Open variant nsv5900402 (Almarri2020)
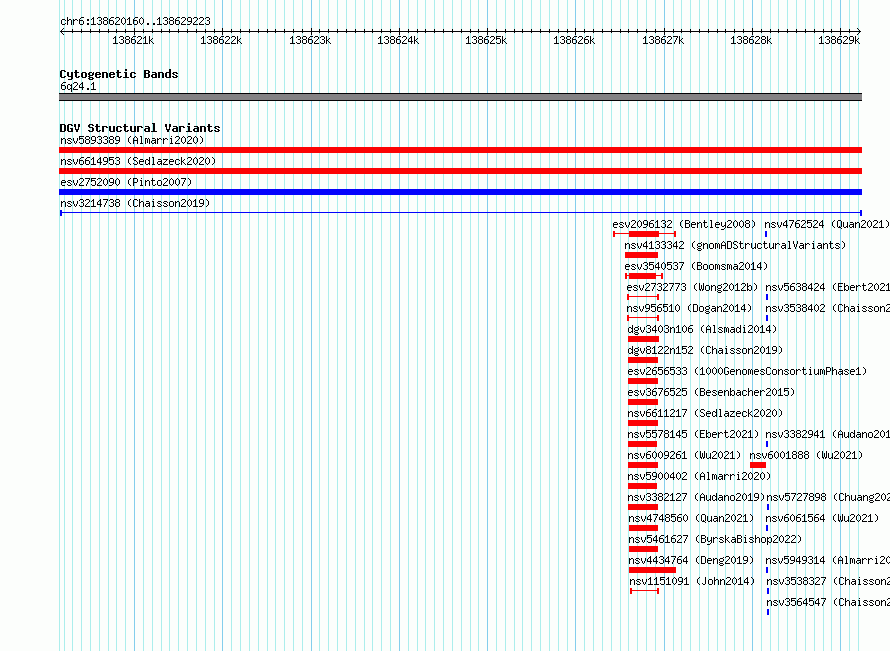The image size is (890, 651). (699, 476)
